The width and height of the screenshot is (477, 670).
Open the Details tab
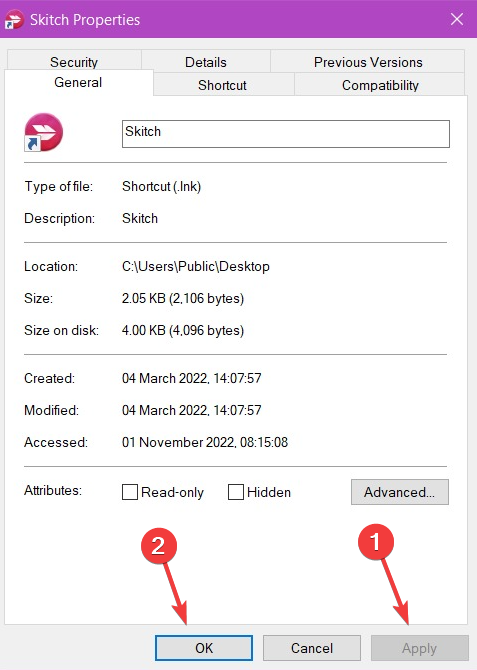pyautogui.click(x=206, y=62)
